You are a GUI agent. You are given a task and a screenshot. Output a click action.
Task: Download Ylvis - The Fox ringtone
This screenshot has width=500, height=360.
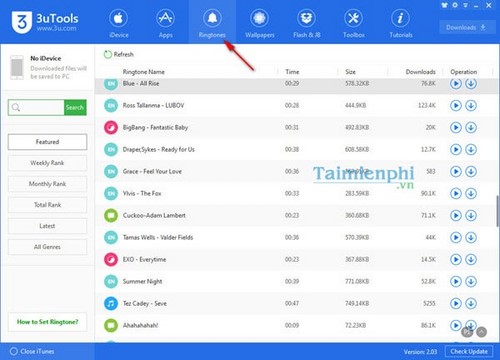pyautogui.click(x=471, y=194)
